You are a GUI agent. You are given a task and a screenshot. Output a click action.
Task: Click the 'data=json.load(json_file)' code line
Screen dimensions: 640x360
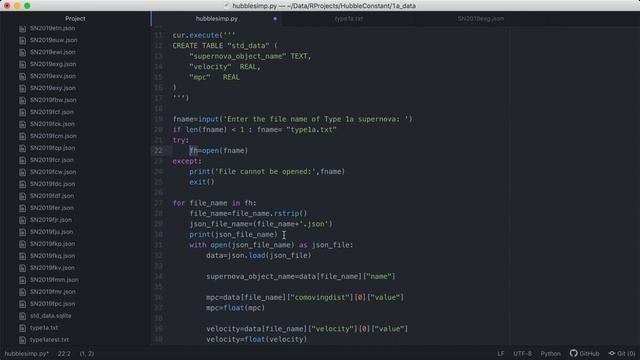[258, 256]
